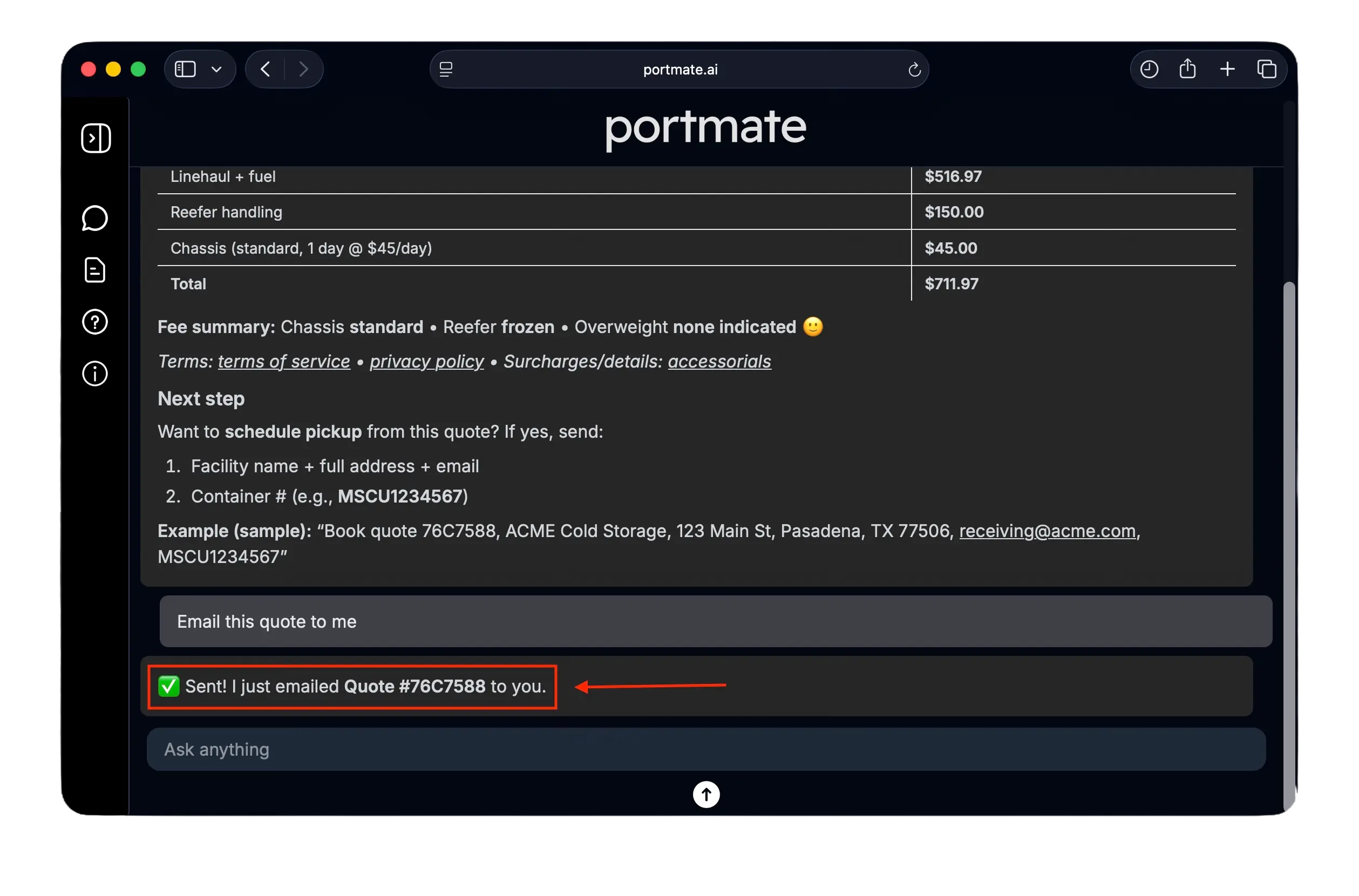The height and width of the screenshot is (896, 1359).
Task: Close the Safari window with red button
Action: click(89, 70)
